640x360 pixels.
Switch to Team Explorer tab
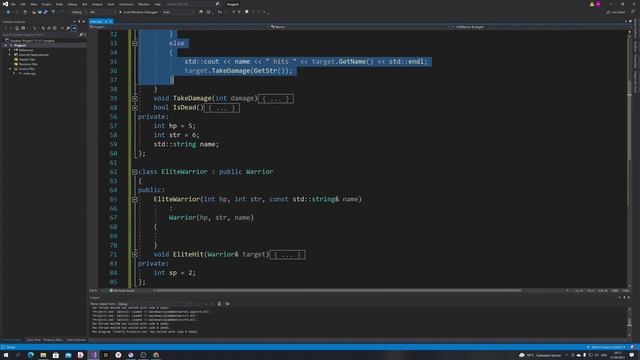pyautogui.click(x=76, y=340)
